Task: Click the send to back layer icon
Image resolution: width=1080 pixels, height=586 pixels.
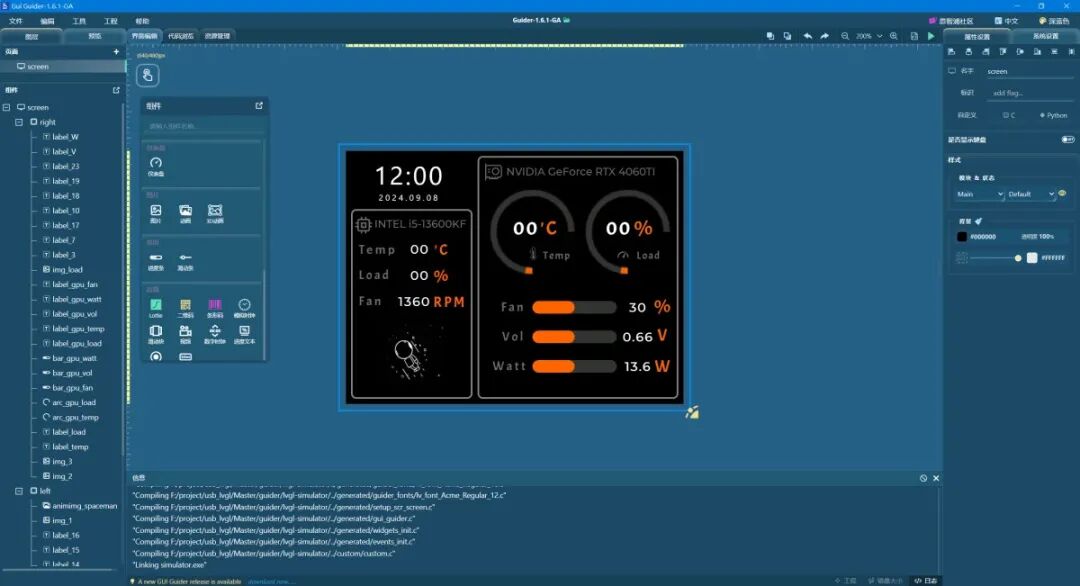Action: click(787, 36)
